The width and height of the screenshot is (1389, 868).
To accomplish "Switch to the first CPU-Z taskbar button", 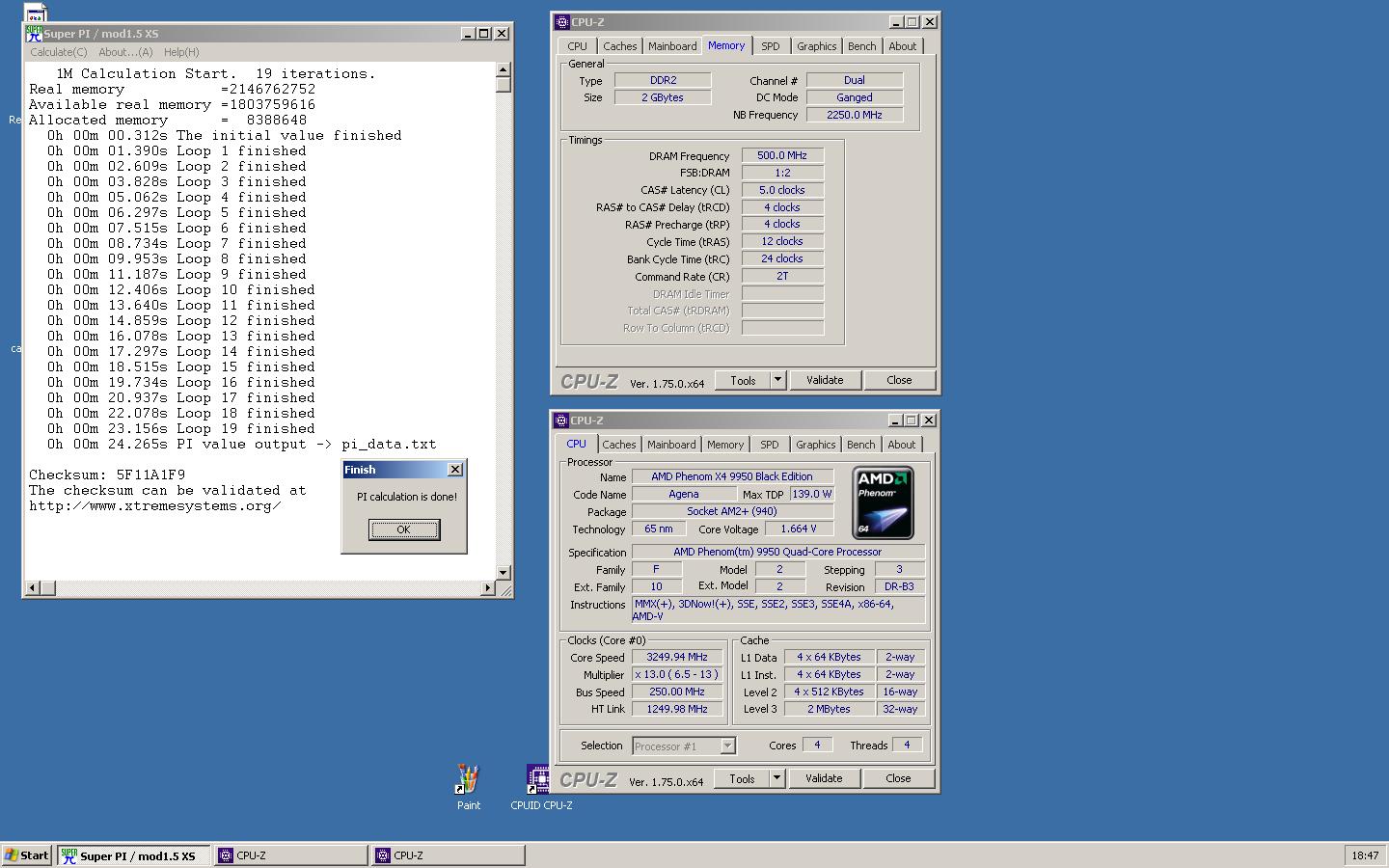I will [x=290, y=855].
